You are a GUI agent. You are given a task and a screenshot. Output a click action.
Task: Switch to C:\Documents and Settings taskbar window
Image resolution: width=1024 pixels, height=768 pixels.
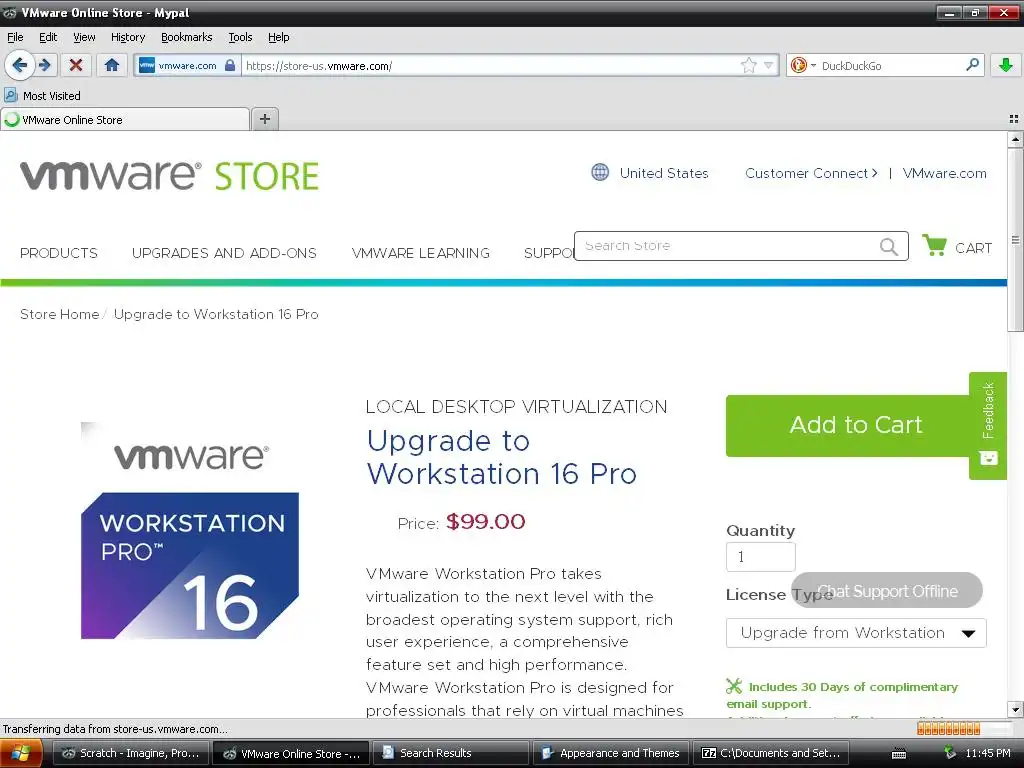[771, 753]
